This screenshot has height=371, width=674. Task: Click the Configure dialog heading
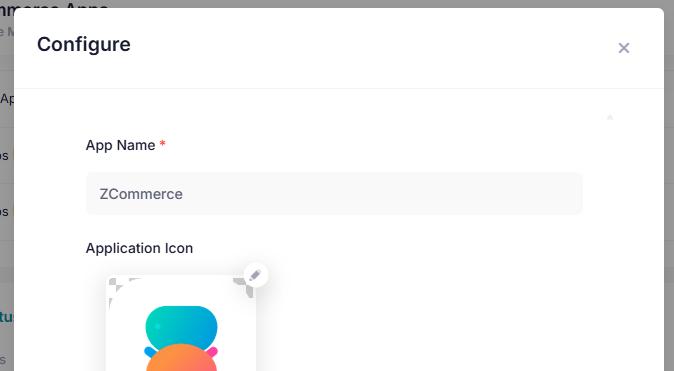(84, 45)
